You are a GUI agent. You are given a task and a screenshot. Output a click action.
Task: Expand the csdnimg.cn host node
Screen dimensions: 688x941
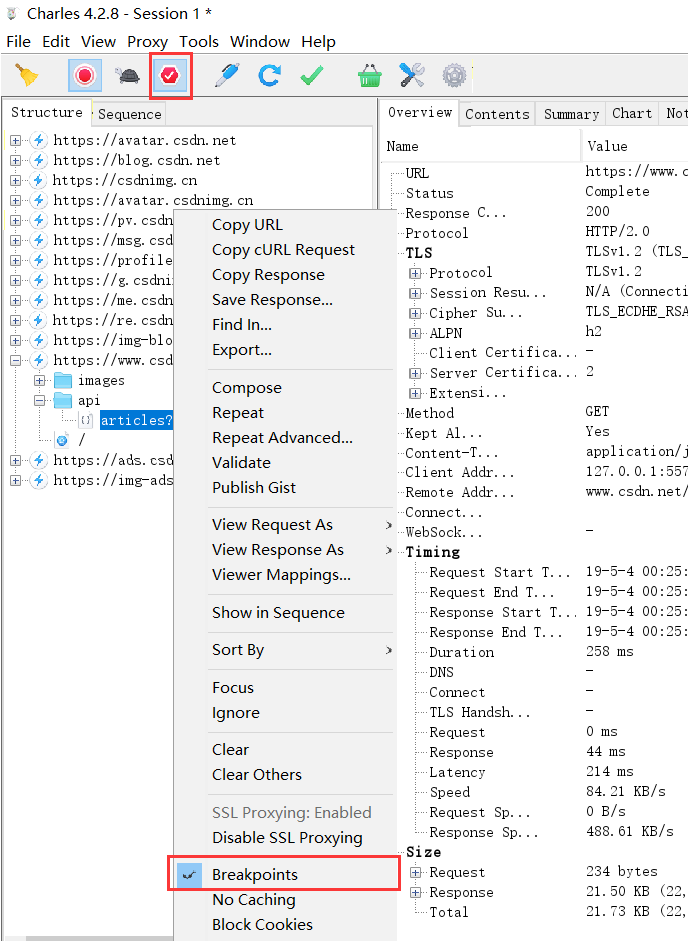coord(16,180)
